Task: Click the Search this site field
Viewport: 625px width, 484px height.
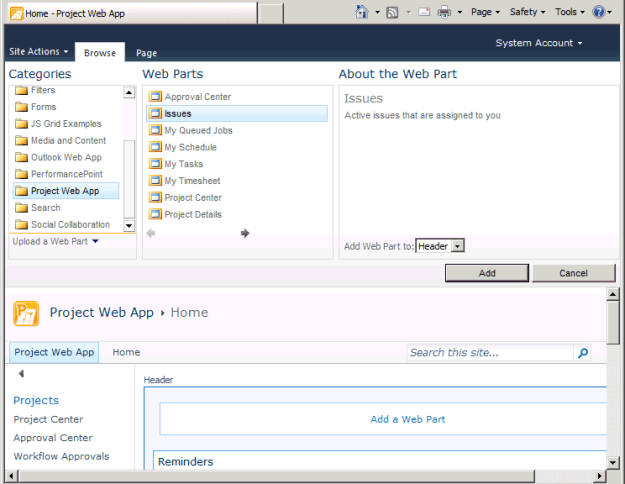Action: [x=490, y=353]
